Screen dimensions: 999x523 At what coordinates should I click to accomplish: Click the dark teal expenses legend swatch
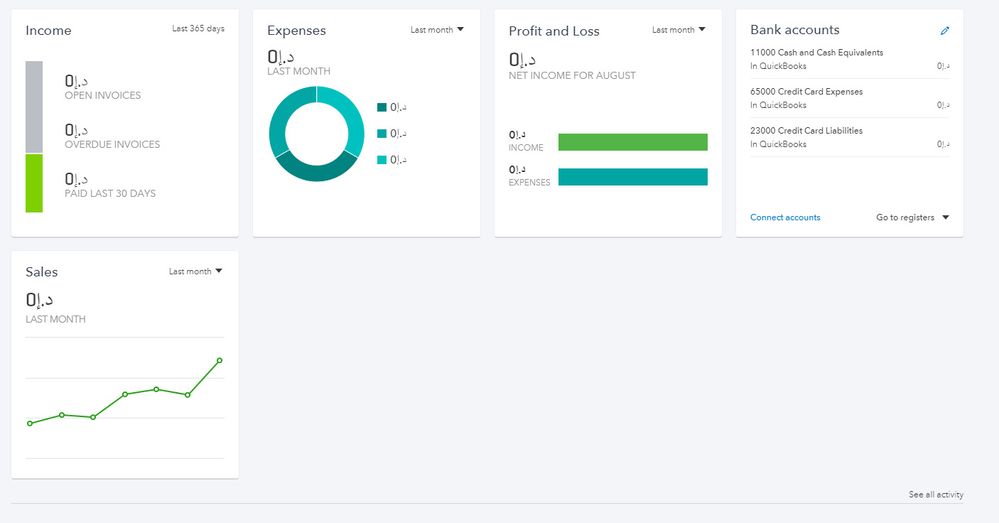pos(381,107)
